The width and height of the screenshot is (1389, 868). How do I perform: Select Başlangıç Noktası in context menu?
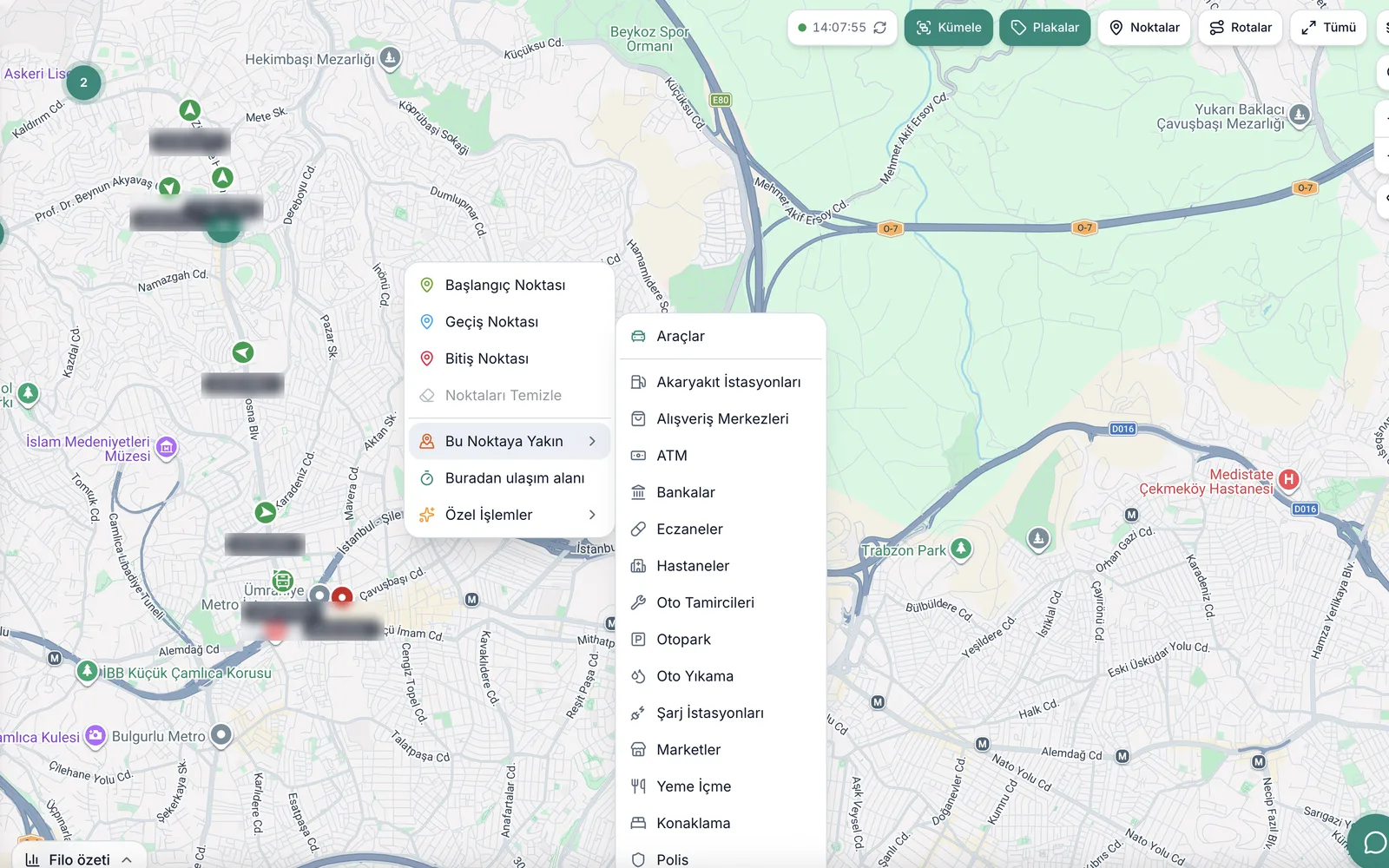[510, 285]
